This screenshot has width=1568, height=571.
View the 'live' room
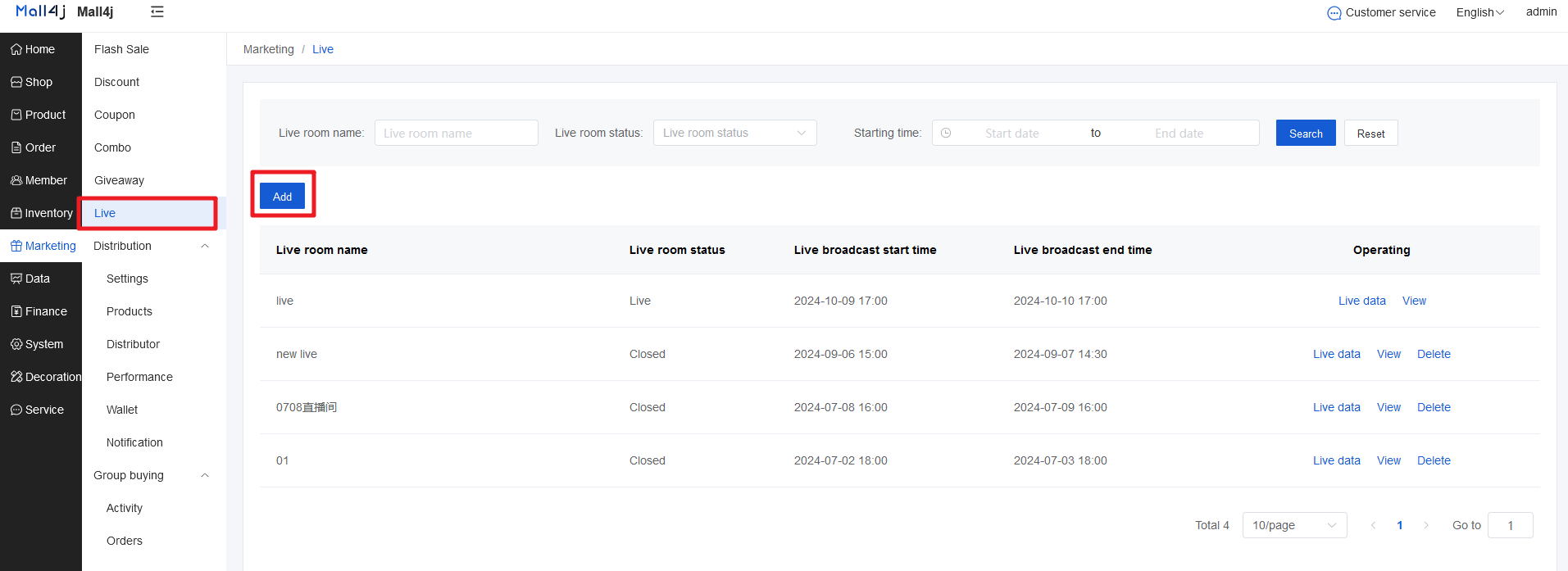(x=1414, y=301)
